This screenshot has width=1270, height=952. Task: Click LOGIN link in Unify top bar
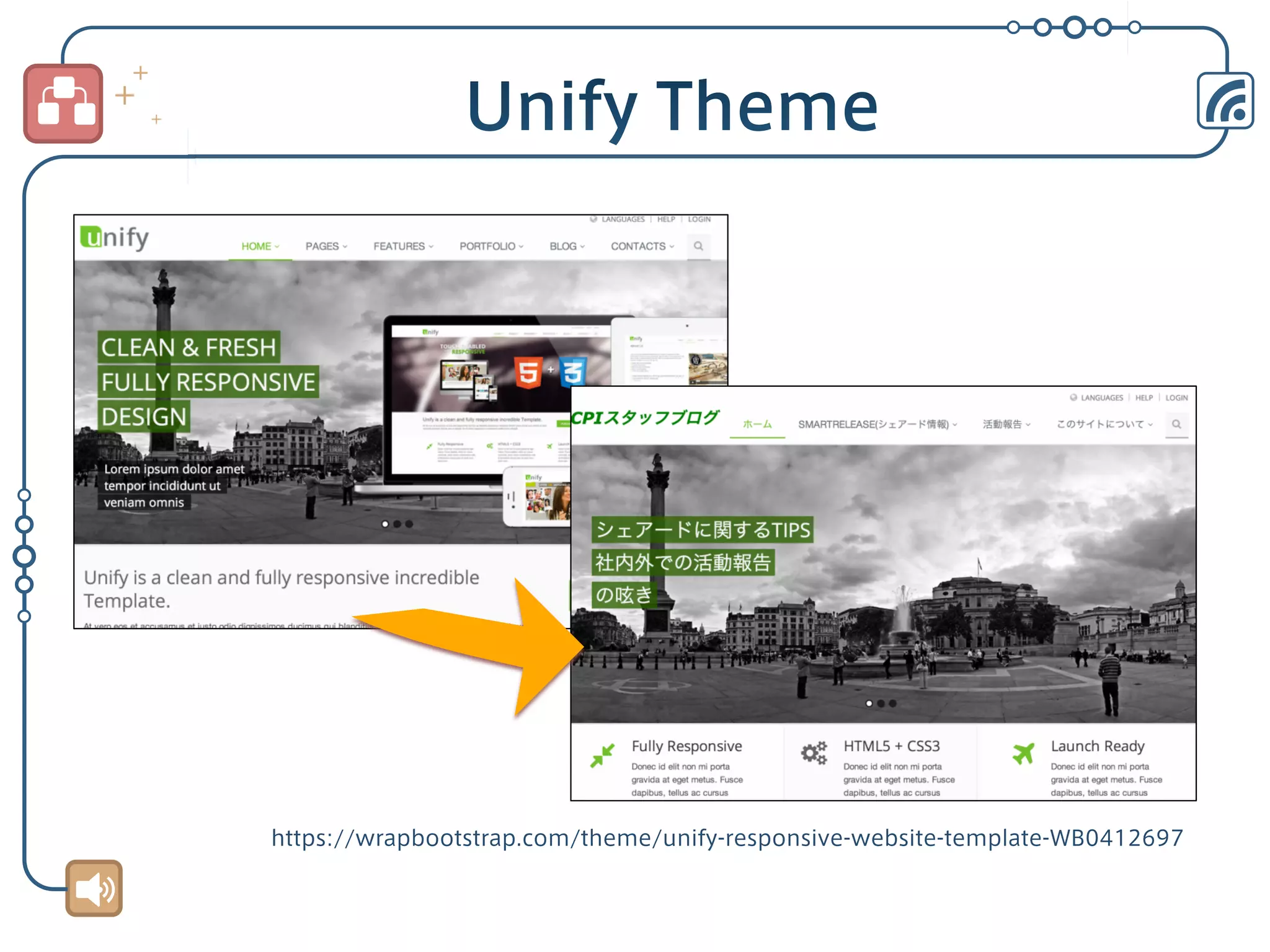[x=699, y=219]
